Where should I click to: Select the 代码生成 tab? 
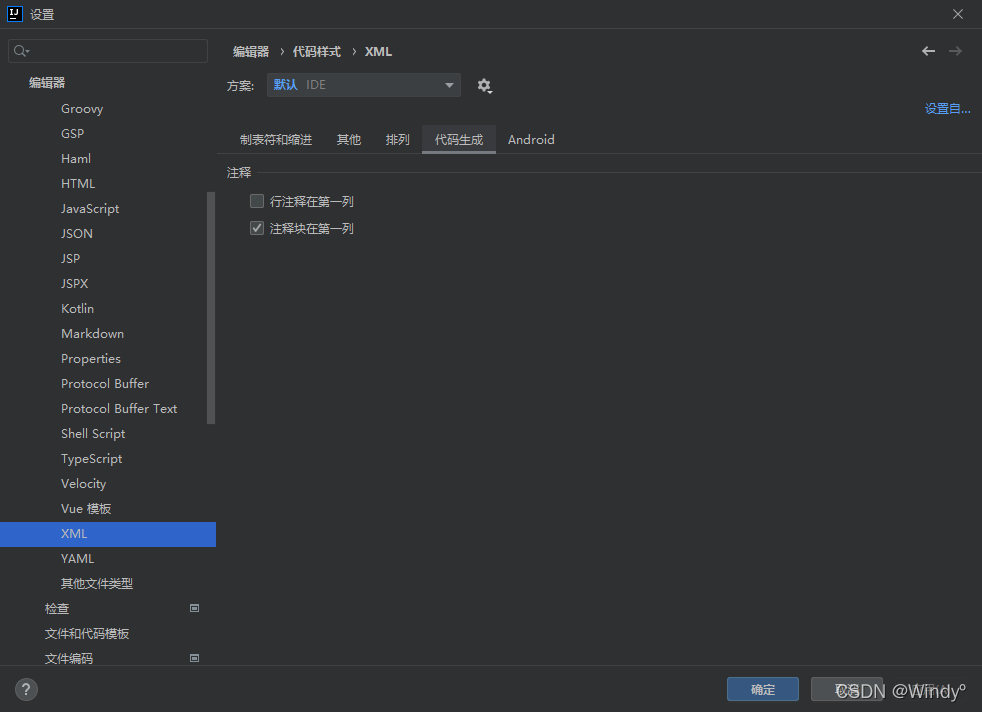[x=458, y=140]
